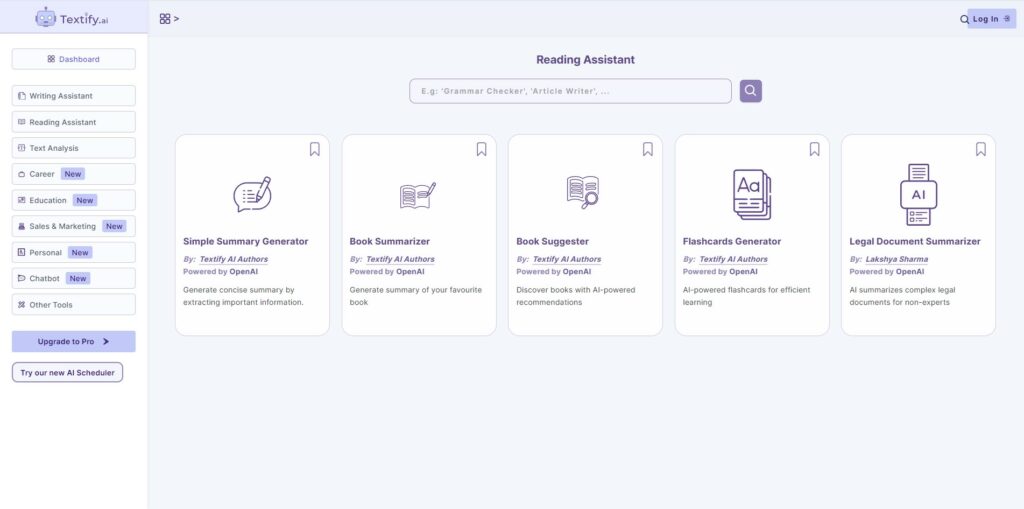Open the grid breadcrumb icon in header
The image size is (1024, 509).
point(165,19)
